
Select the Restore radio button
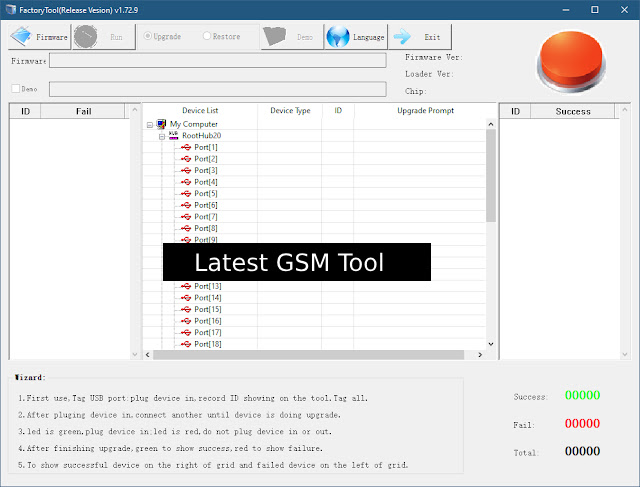207,36
